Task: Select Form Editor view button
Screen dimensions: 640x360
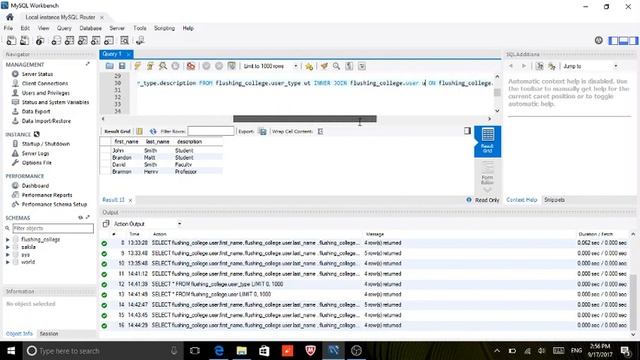Action: 487,173
